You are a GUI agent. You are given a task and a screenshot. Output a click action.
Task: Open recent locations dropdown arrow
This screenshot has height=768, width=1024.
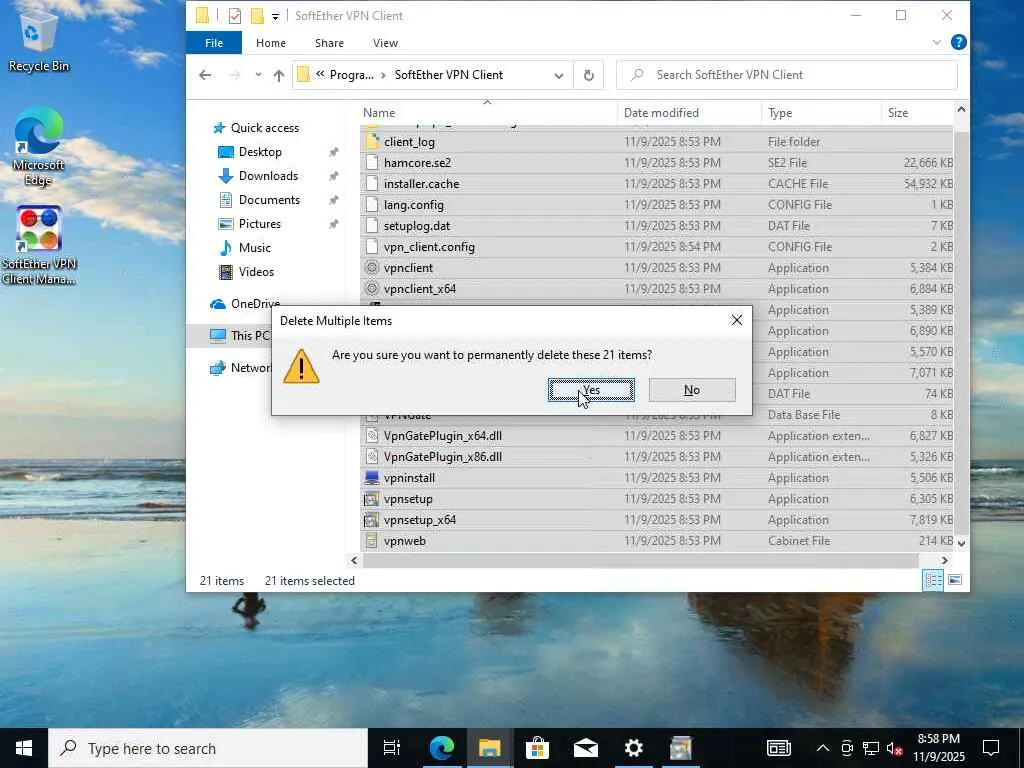259,75
